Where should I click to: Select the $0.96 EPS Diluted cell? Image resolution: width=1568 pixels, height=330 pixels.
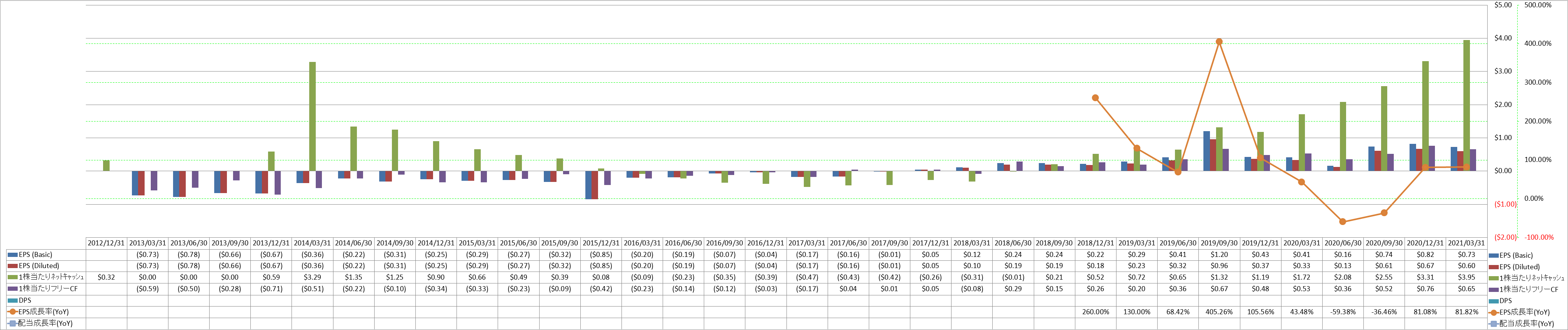[x=1219, y=266]
